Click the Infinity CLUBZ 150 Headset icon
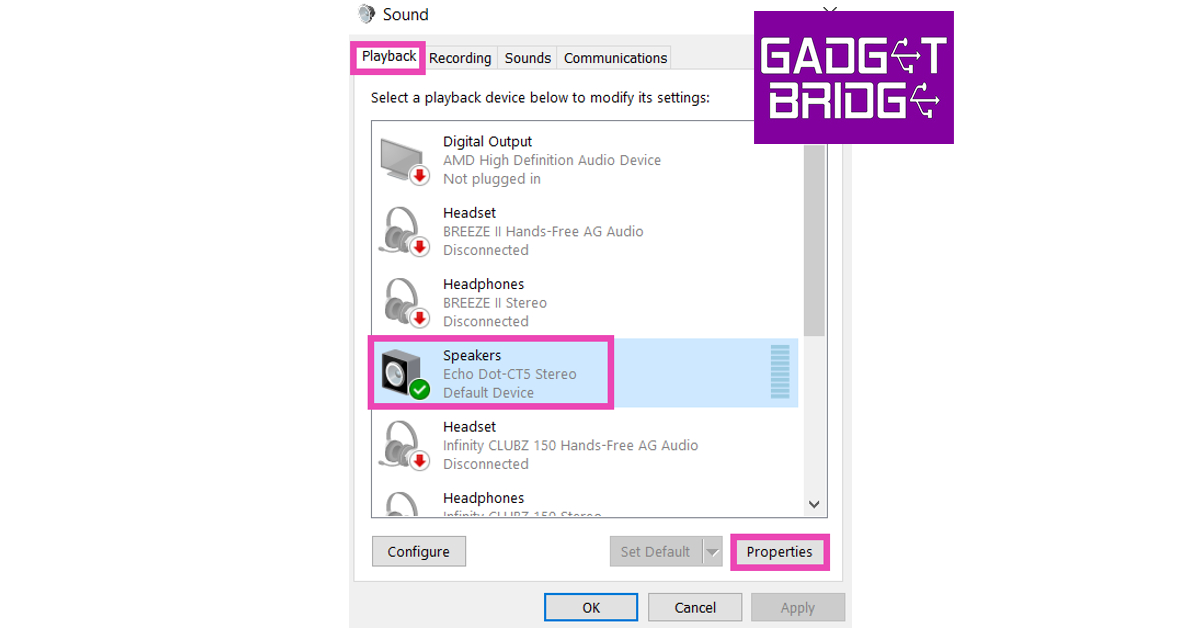The height and width of the screenshot is (628, 1200). [x=405, y=445]
